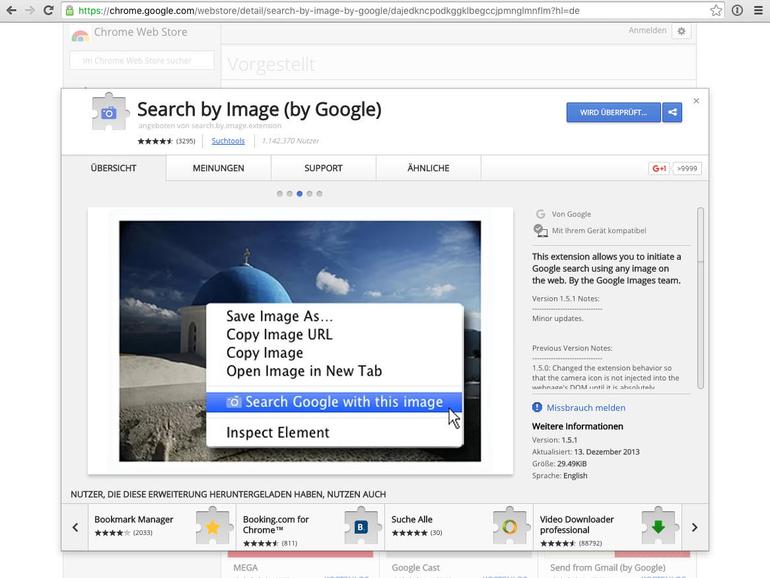
Task: Bookmark page with star icon
Action: coord(716,10)
